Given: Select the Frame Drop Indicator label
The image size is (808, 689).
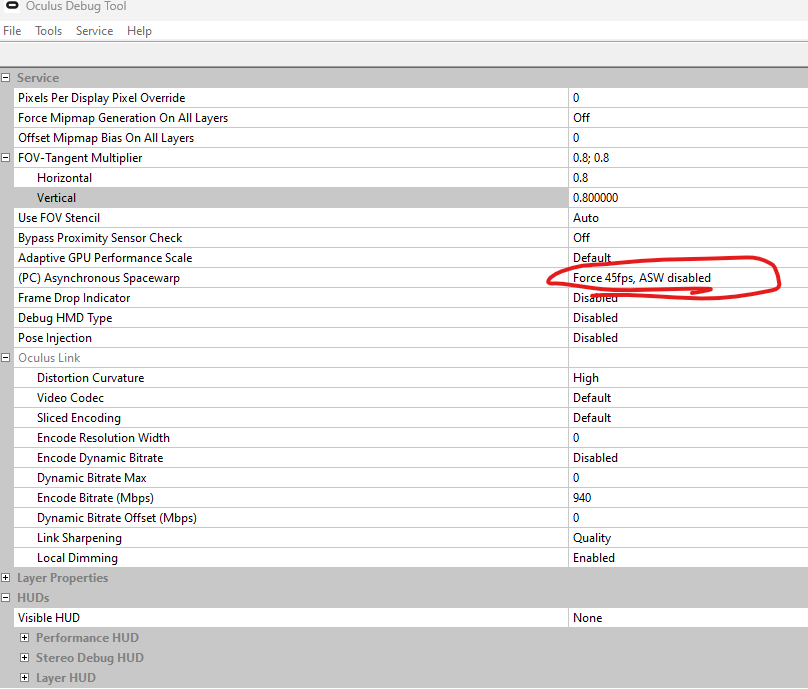Looking at the screenshot, I should (x=74, y=298).
